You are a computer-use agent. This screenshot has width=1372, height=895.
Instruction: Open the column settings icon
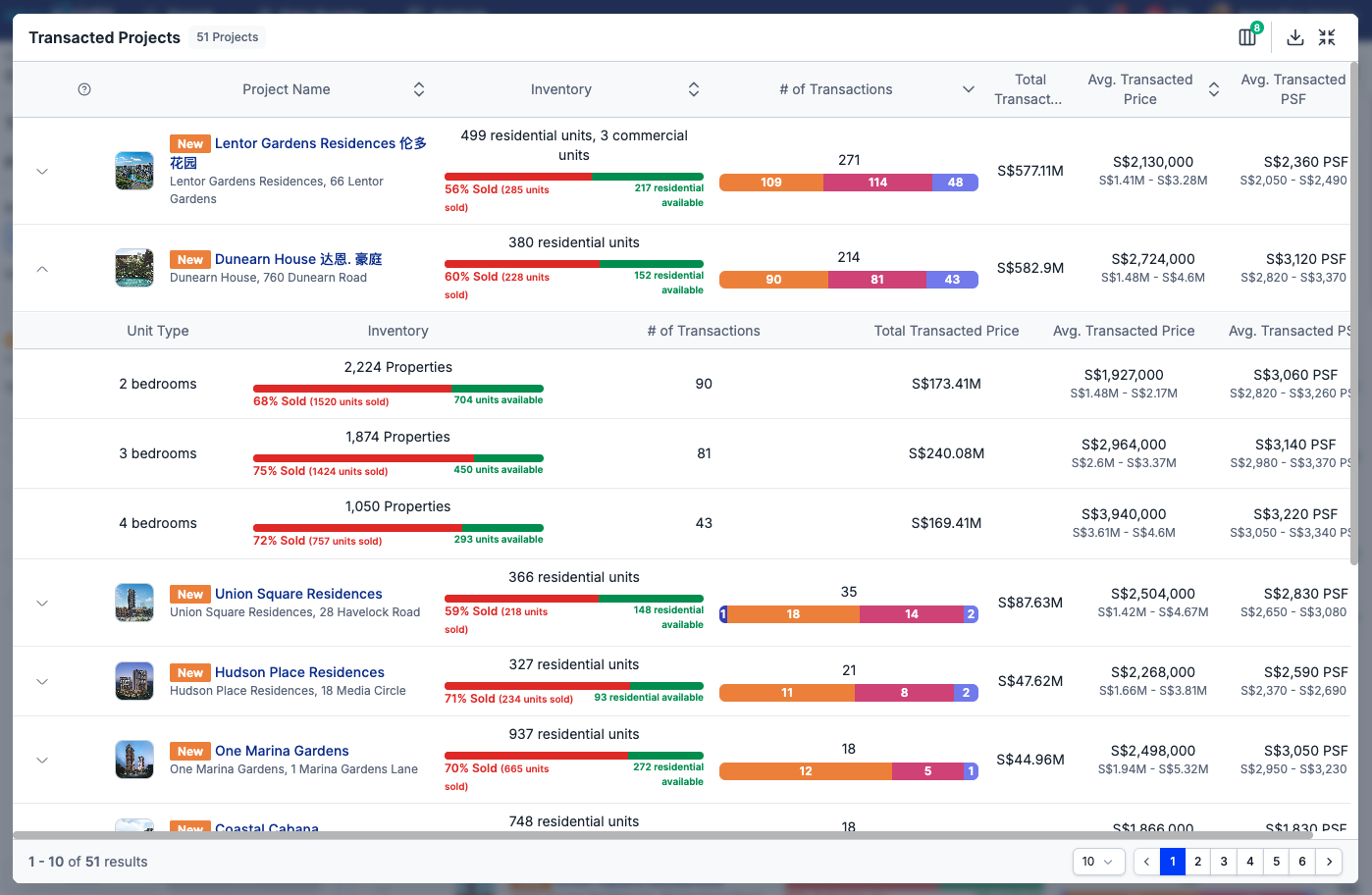click(1247, 37)
